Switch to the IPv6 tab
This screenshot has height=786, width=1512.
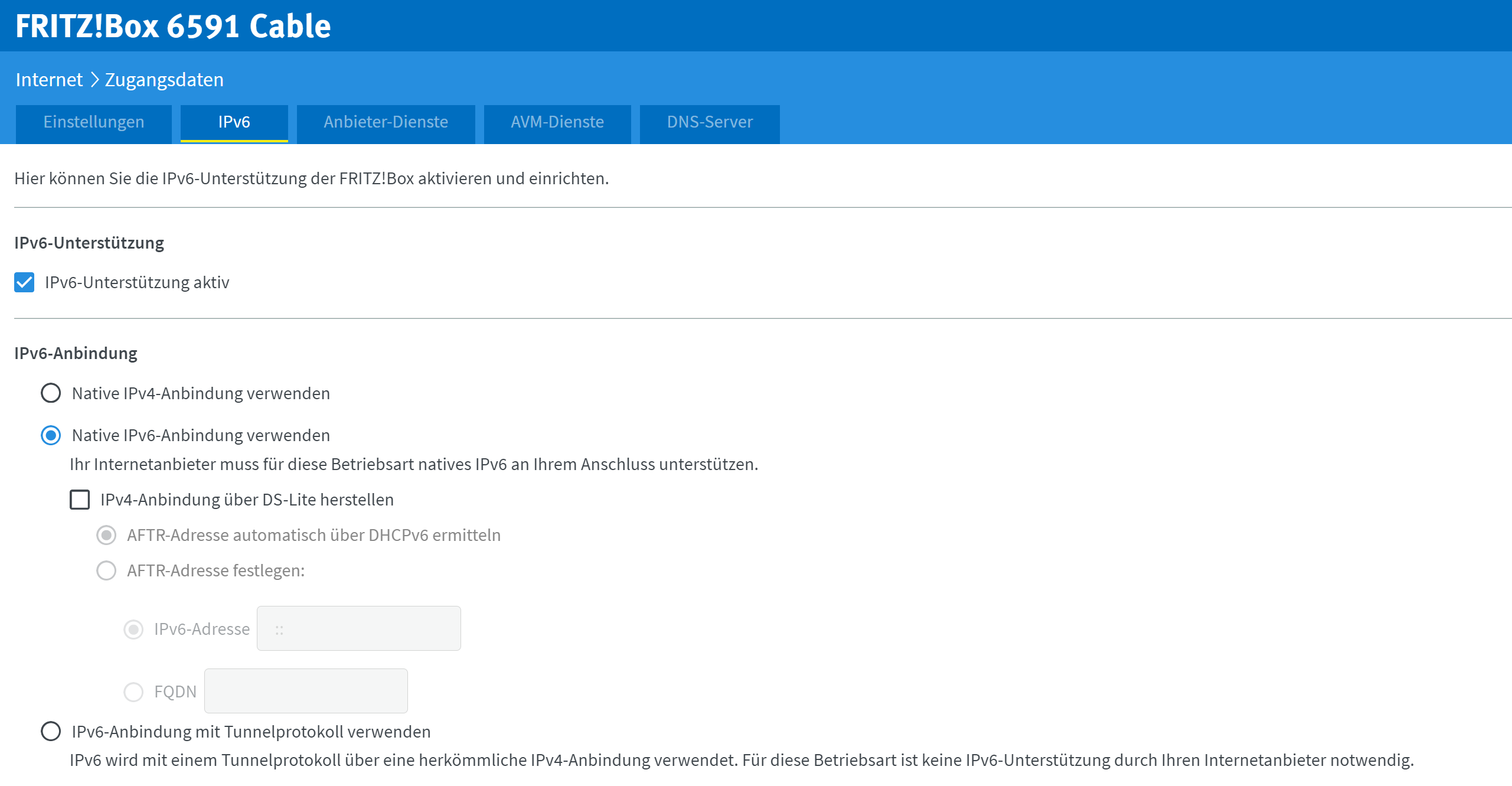tap(234, 122)
